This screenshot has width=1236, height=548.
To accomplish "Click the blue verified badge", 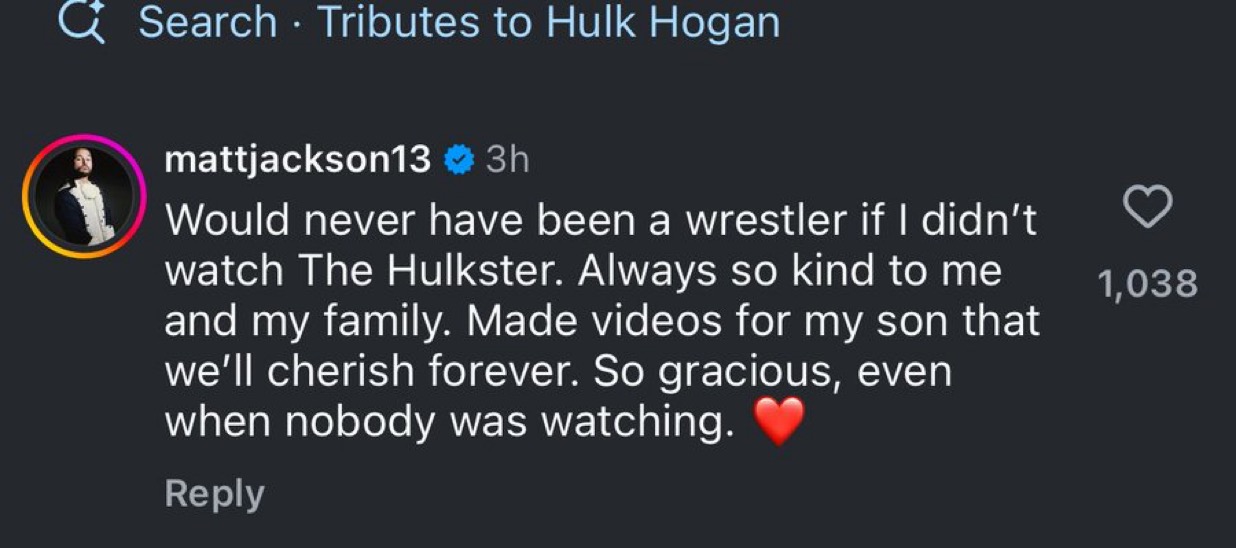I will tap(459, 159).
